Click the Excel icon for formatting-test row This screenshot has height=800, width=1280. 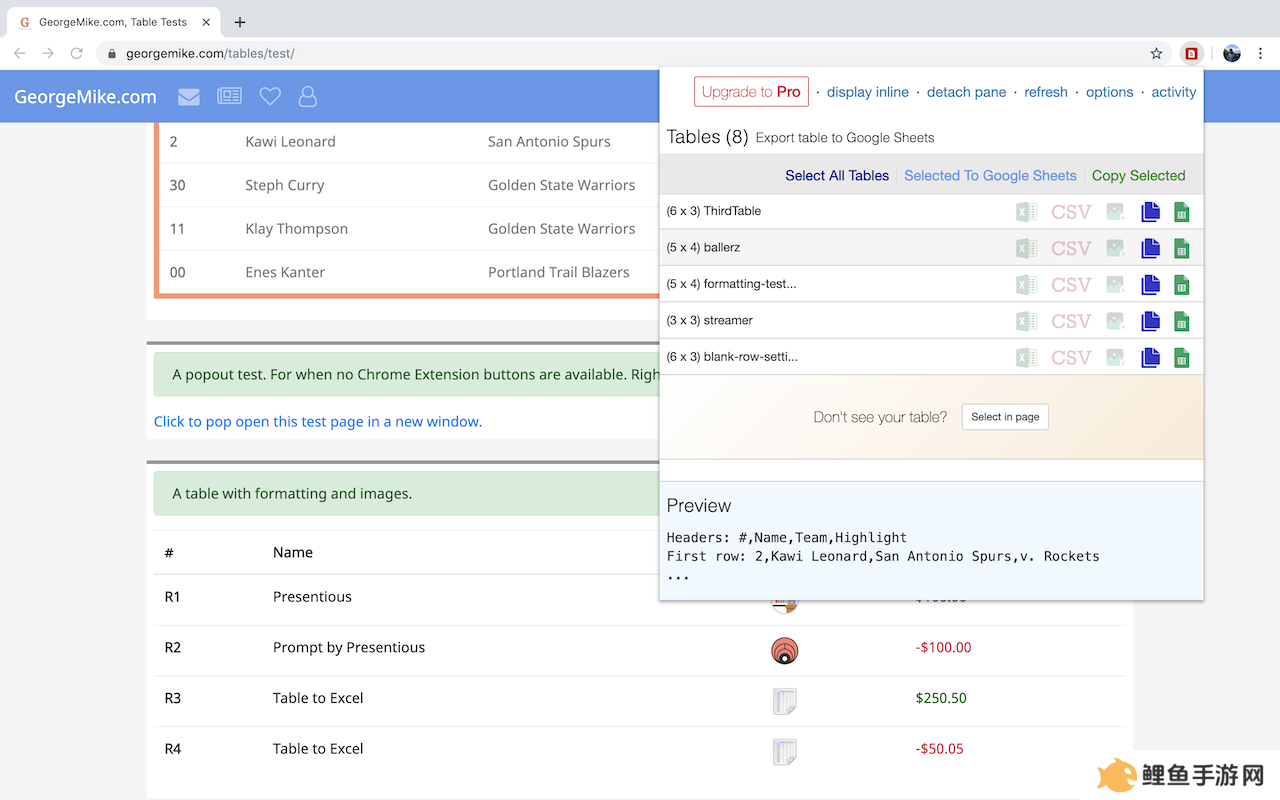pyautogui.click(x=1026, y=285)
